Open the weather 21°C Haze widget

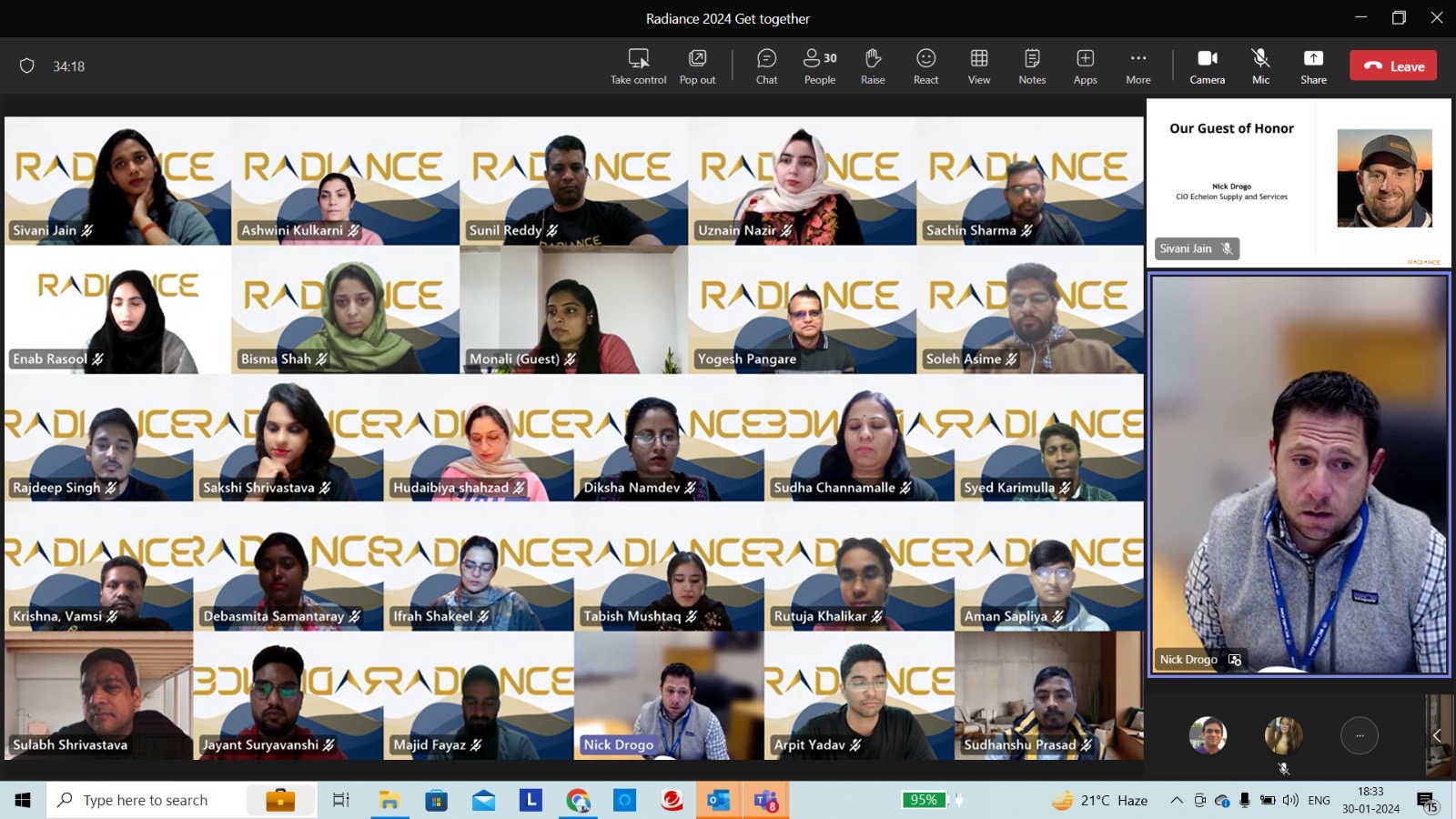click(1100, 800)
